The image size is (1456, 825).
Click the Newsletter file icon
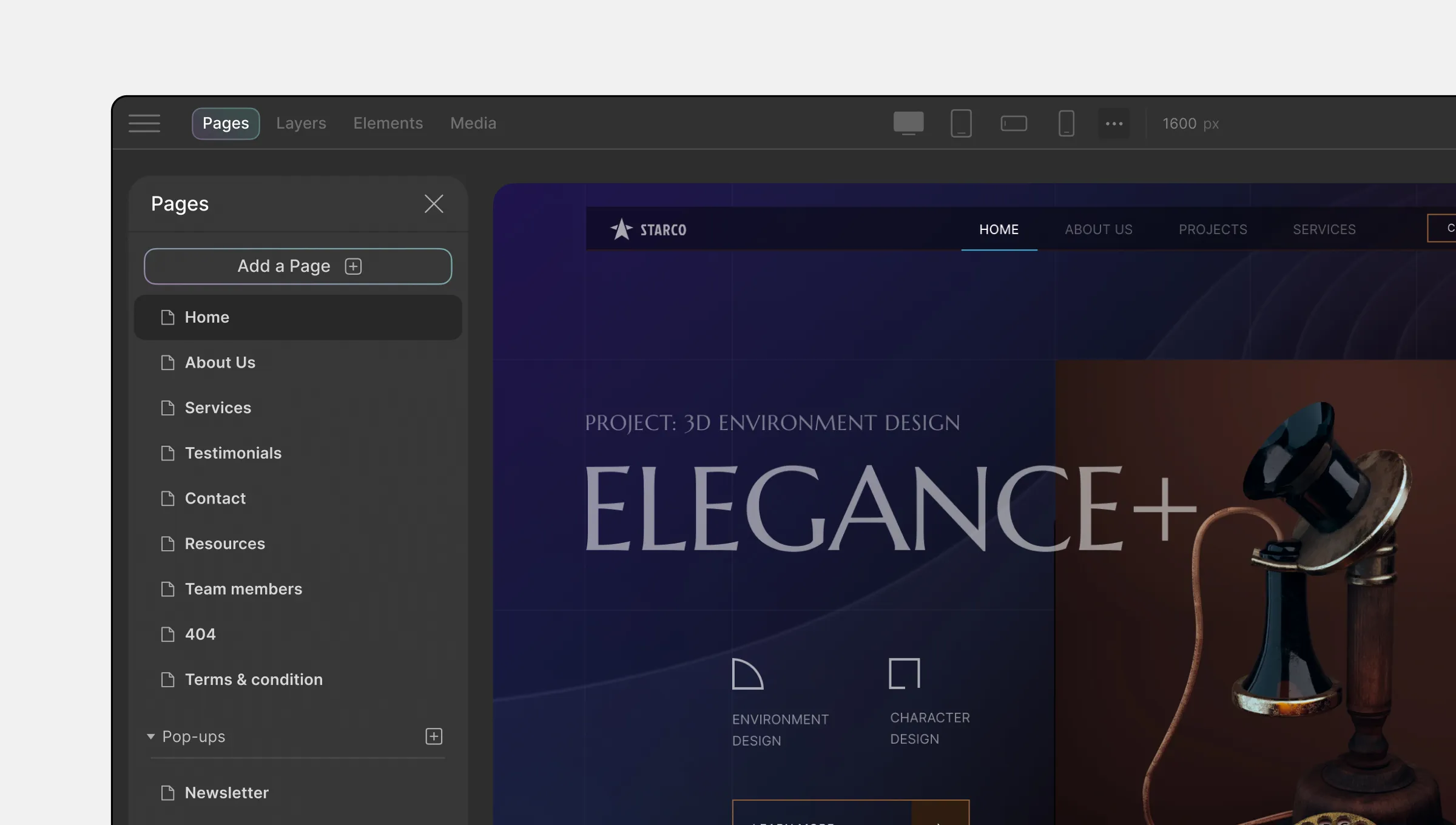[167, 793]
